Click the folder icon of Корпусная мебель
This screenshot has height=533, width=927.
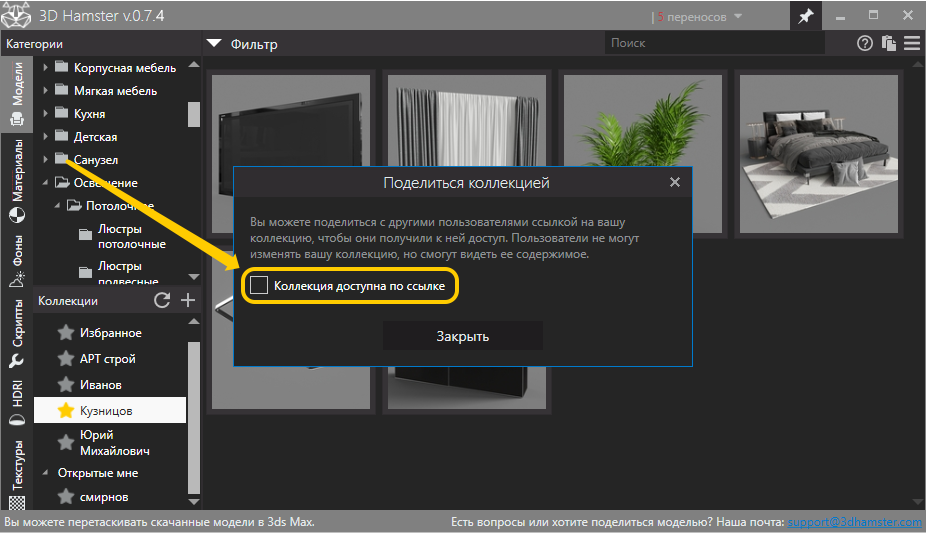click(61, 66)
